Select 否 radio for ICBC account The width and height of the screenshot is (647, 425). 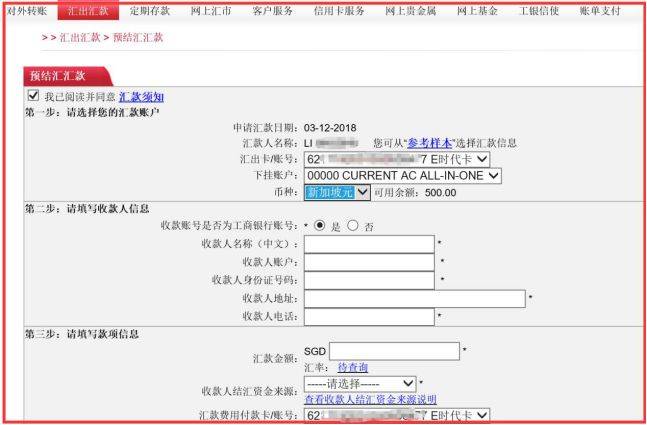[353, 226]
